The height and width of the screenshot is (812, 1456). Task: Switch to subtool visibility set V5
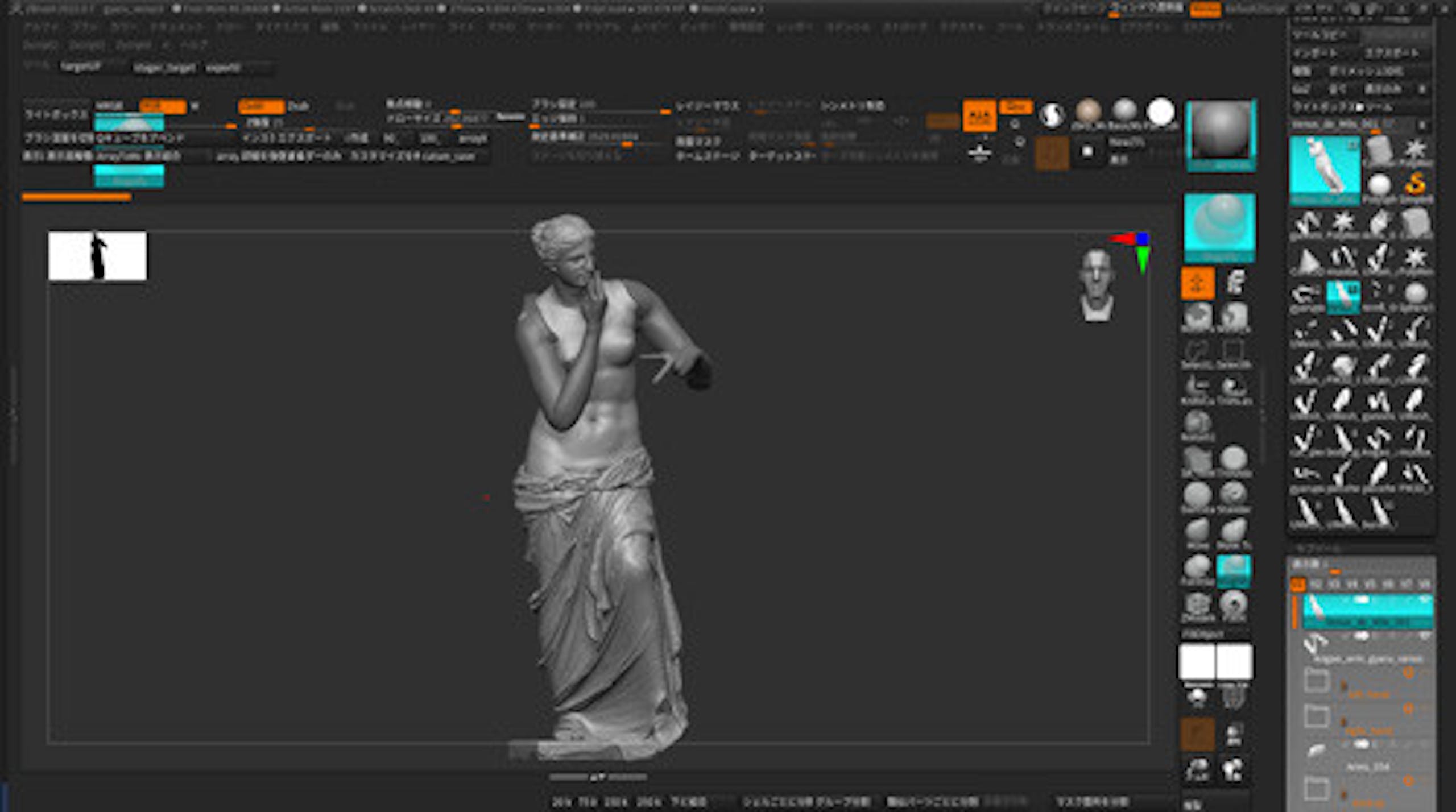(x=1370, y=584)
